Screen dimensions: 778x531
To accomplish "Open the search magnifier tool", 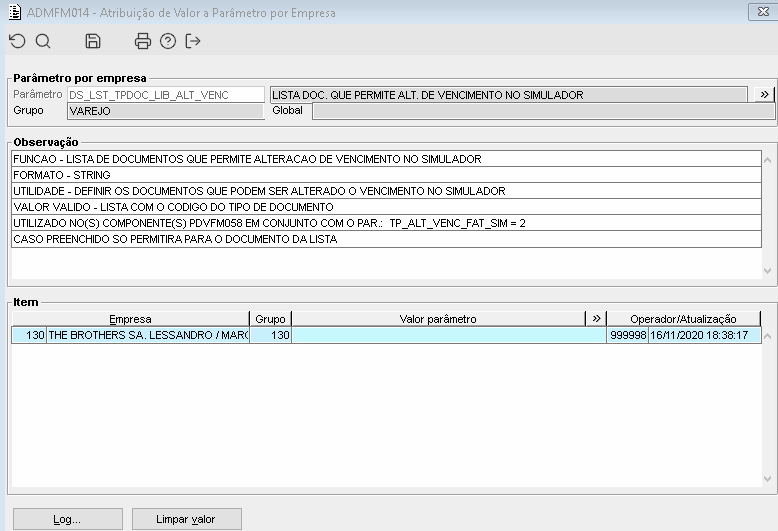I will (x=43, y=41).
